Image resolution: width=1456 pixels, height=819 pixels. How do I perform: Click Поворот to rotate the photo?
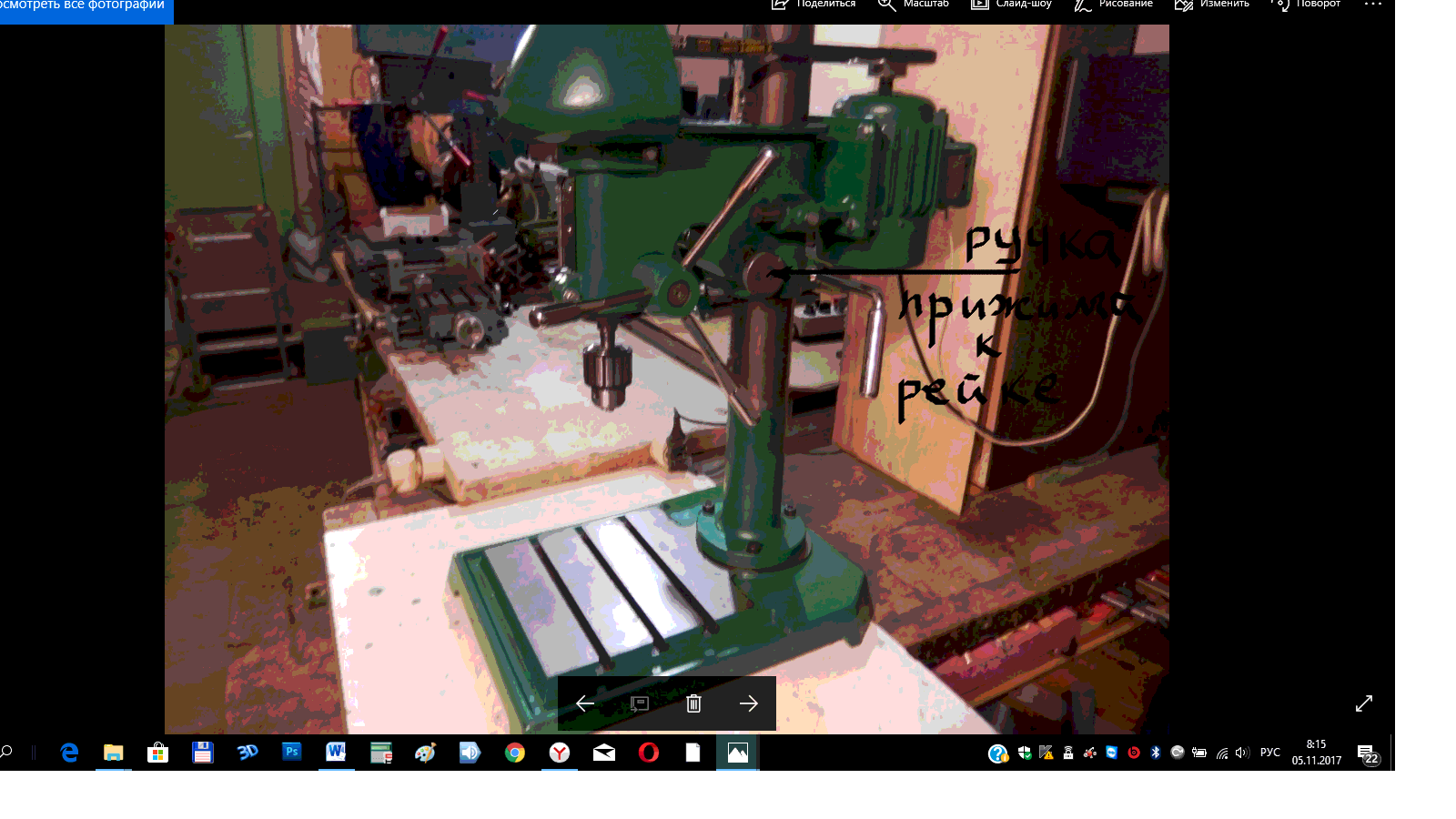(1306, 5)
